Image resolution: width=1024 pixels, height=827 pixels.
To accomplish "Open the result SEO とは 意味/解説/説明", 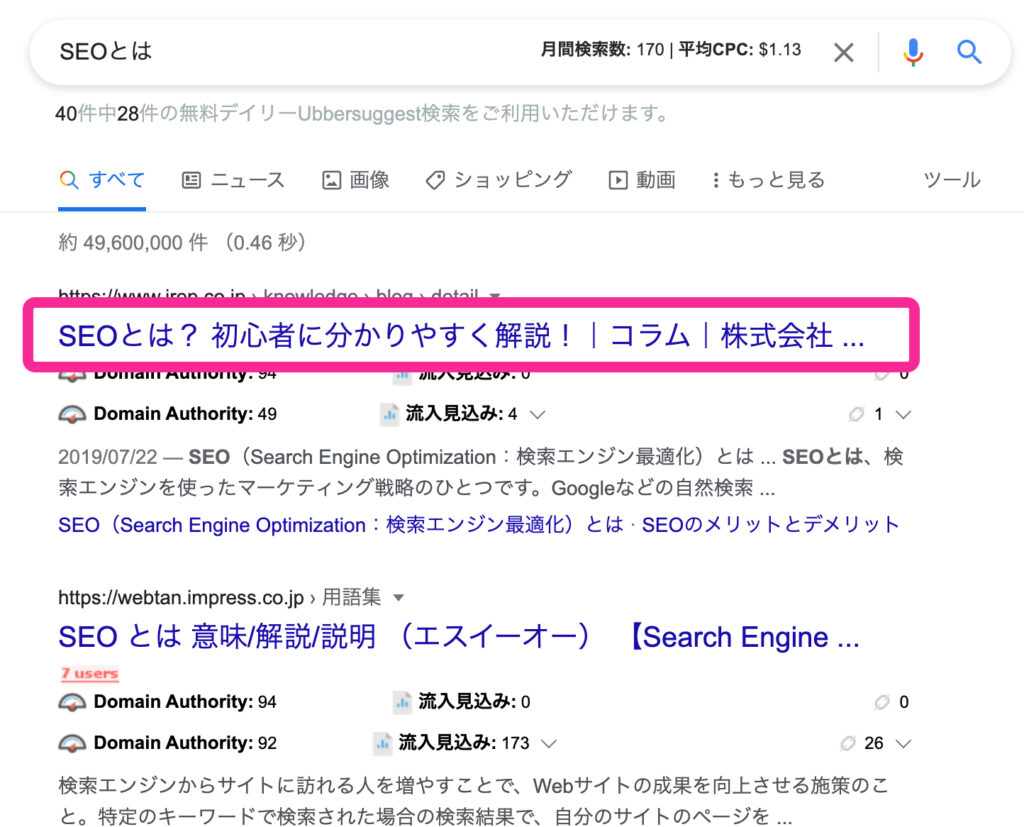I will [x=458, y=636].
